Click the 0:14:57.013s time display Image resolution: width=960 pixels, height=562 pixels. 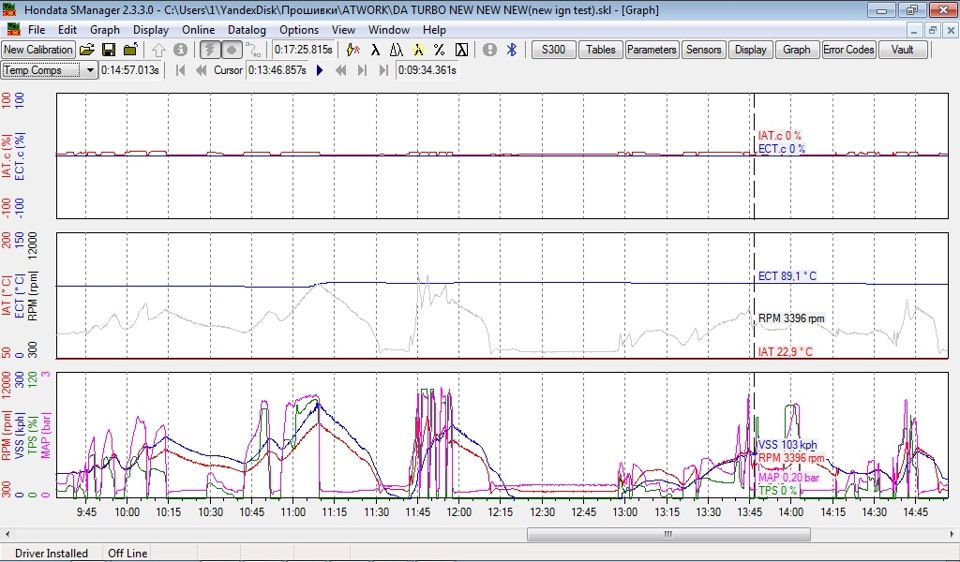[x=130, y=70]
